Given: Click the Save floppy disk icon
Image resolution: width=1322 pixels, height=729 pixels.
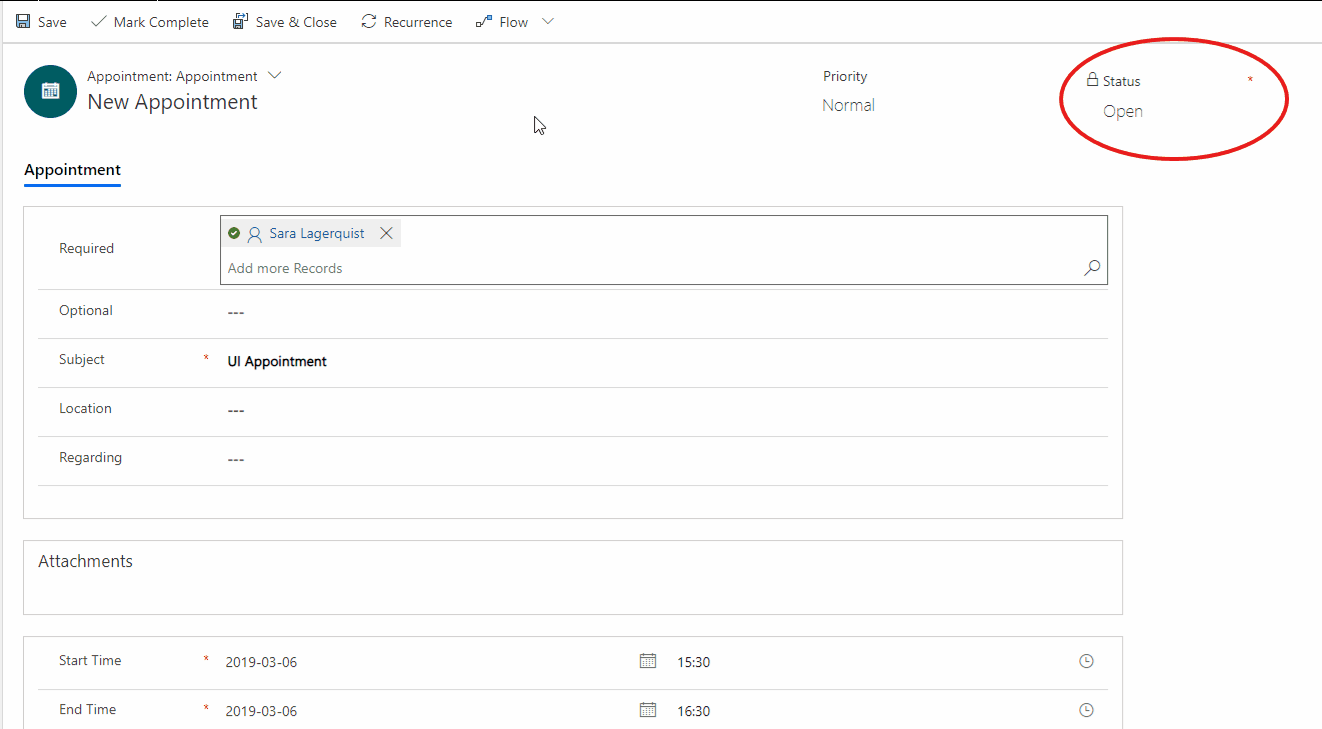Looking at the screenshot, I should (x=23, y=22).
